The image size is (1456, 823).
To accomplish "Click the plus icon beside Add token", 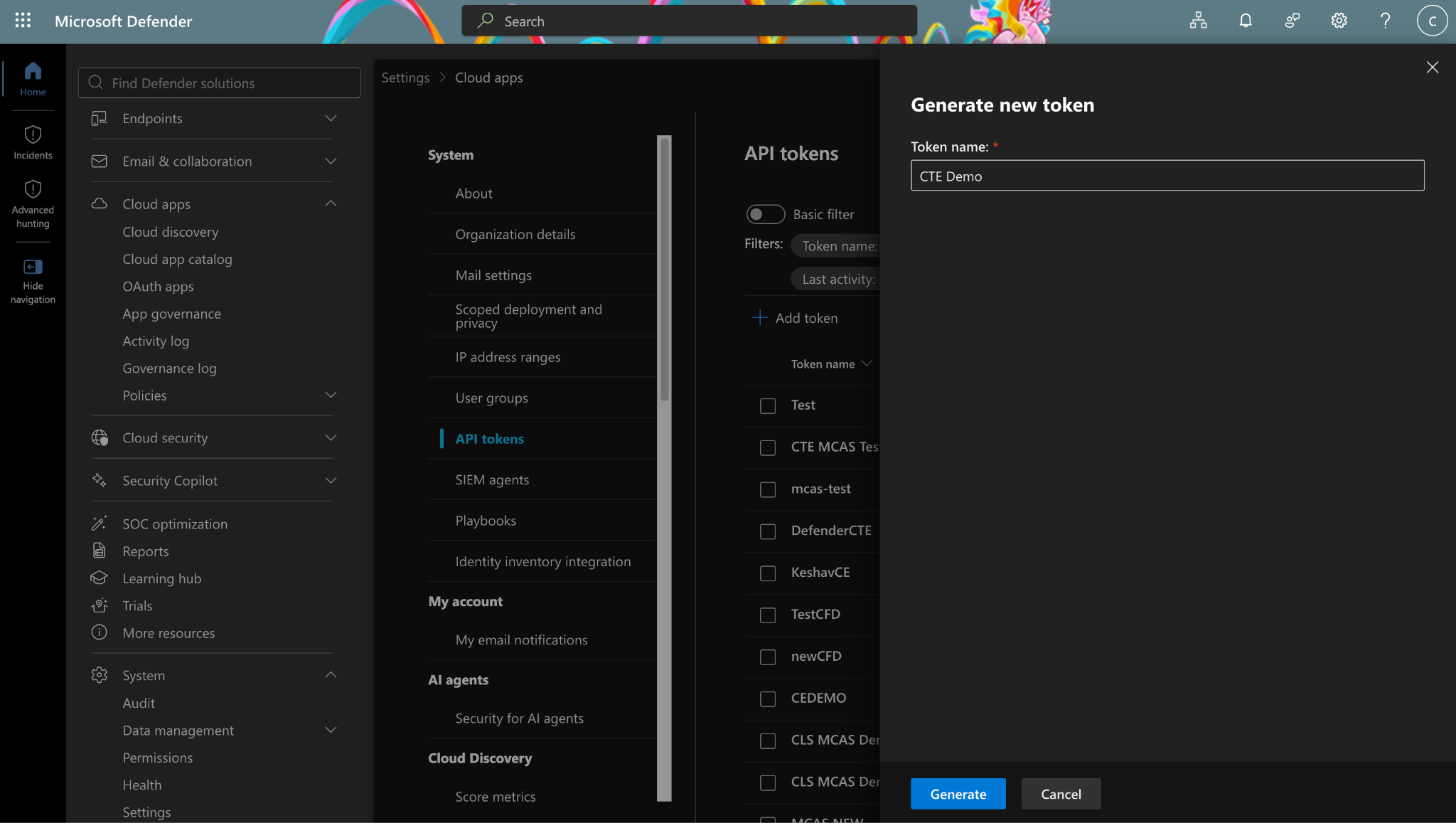I will pos(760,317).
